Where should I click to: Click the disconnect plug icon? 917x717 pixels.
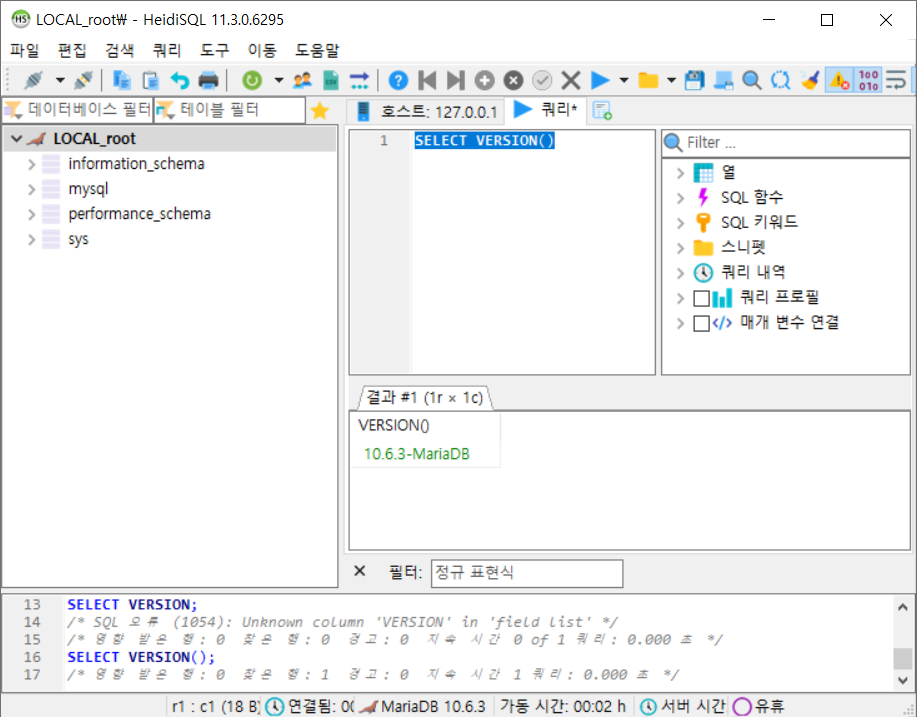[x=83, y=80]
